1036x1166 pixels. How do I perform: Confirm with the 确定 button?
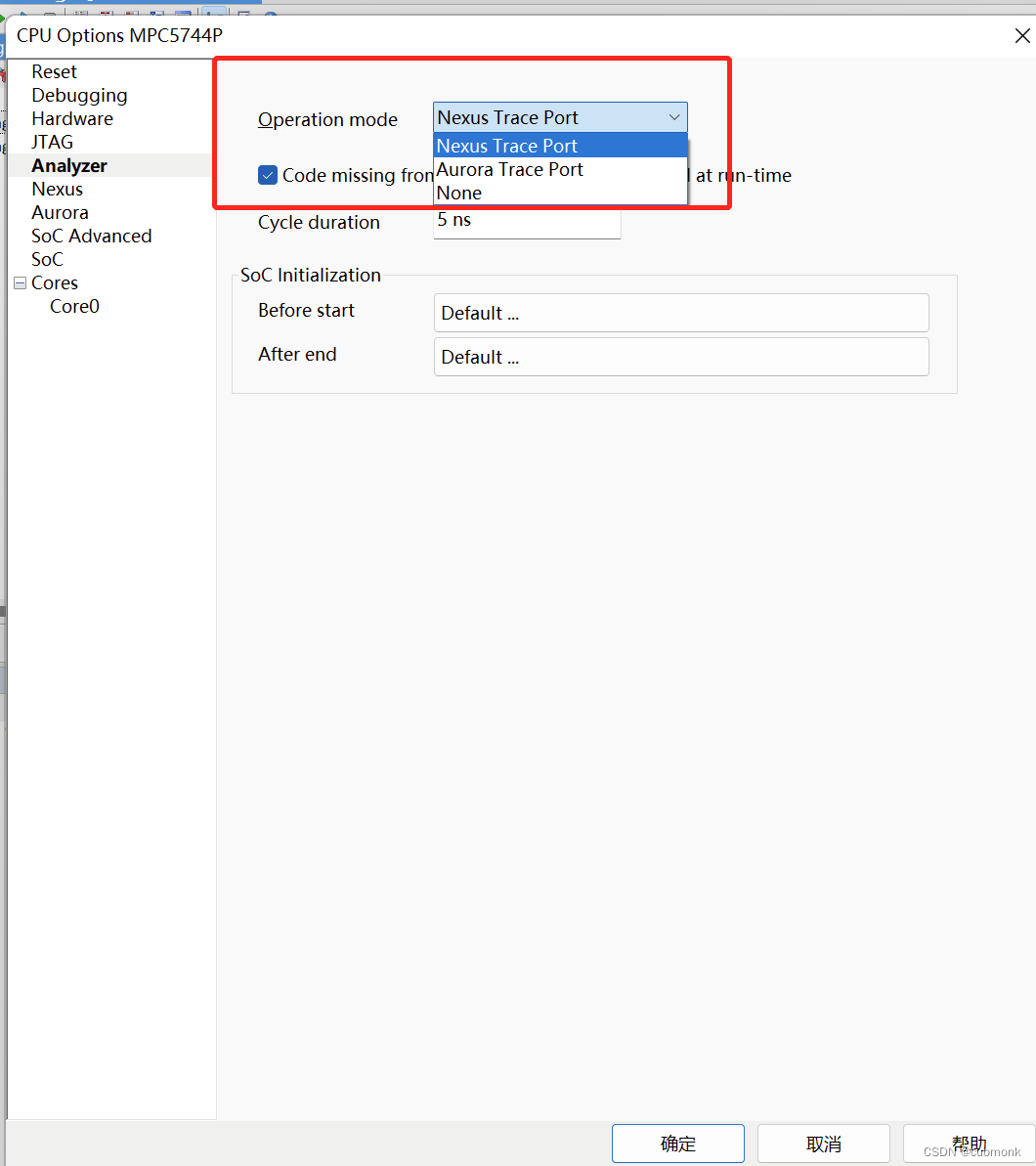coord(678,1144)
